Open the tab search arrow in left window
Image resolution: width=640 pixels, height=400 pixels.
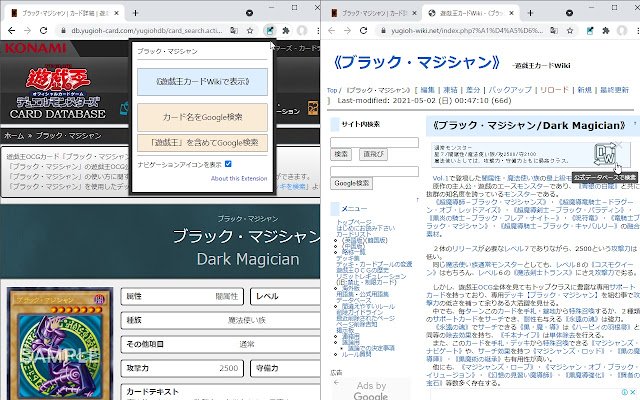point(249,13)
